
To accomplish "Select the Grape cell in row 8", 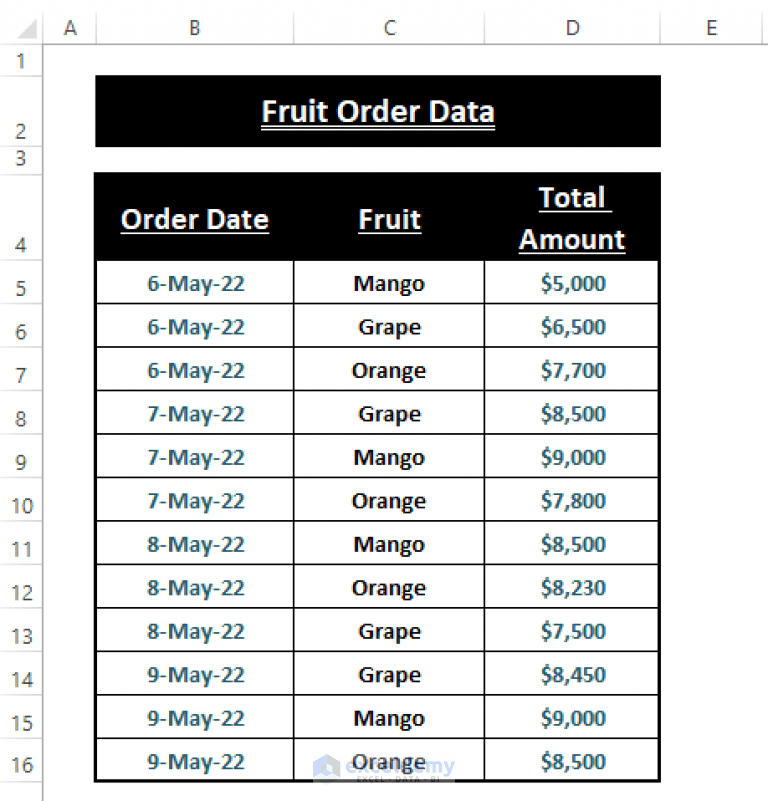I will click(x=388, y=413).
